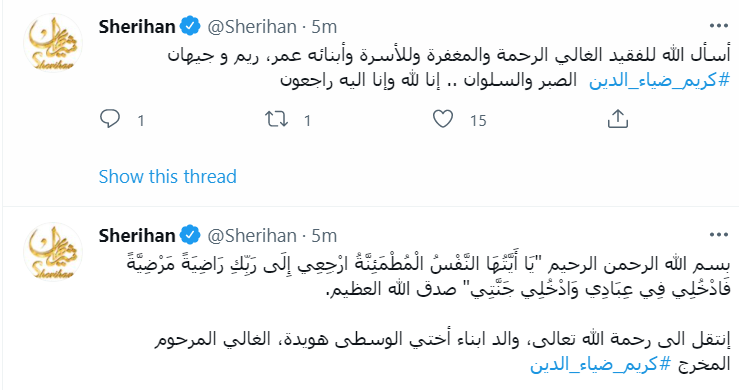This screenshot has width=739, height=390.
Task: Like the first tweet with heart icon
Action: coord(443,119)
